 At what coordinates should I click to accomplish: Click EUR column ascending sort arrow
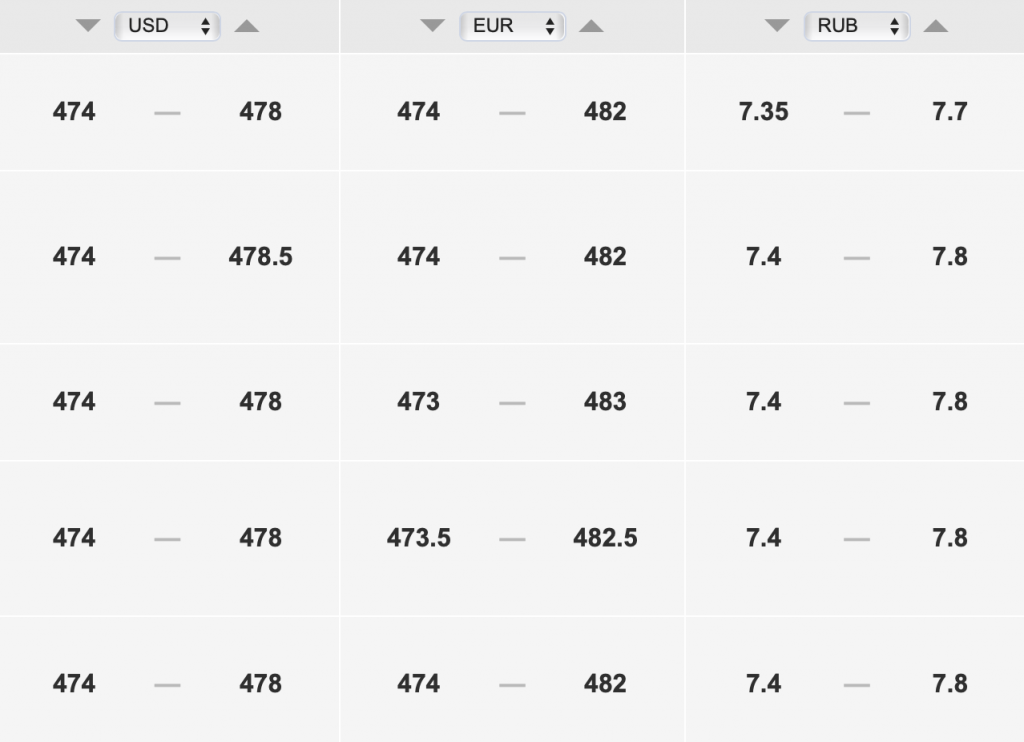pos(591,26)
